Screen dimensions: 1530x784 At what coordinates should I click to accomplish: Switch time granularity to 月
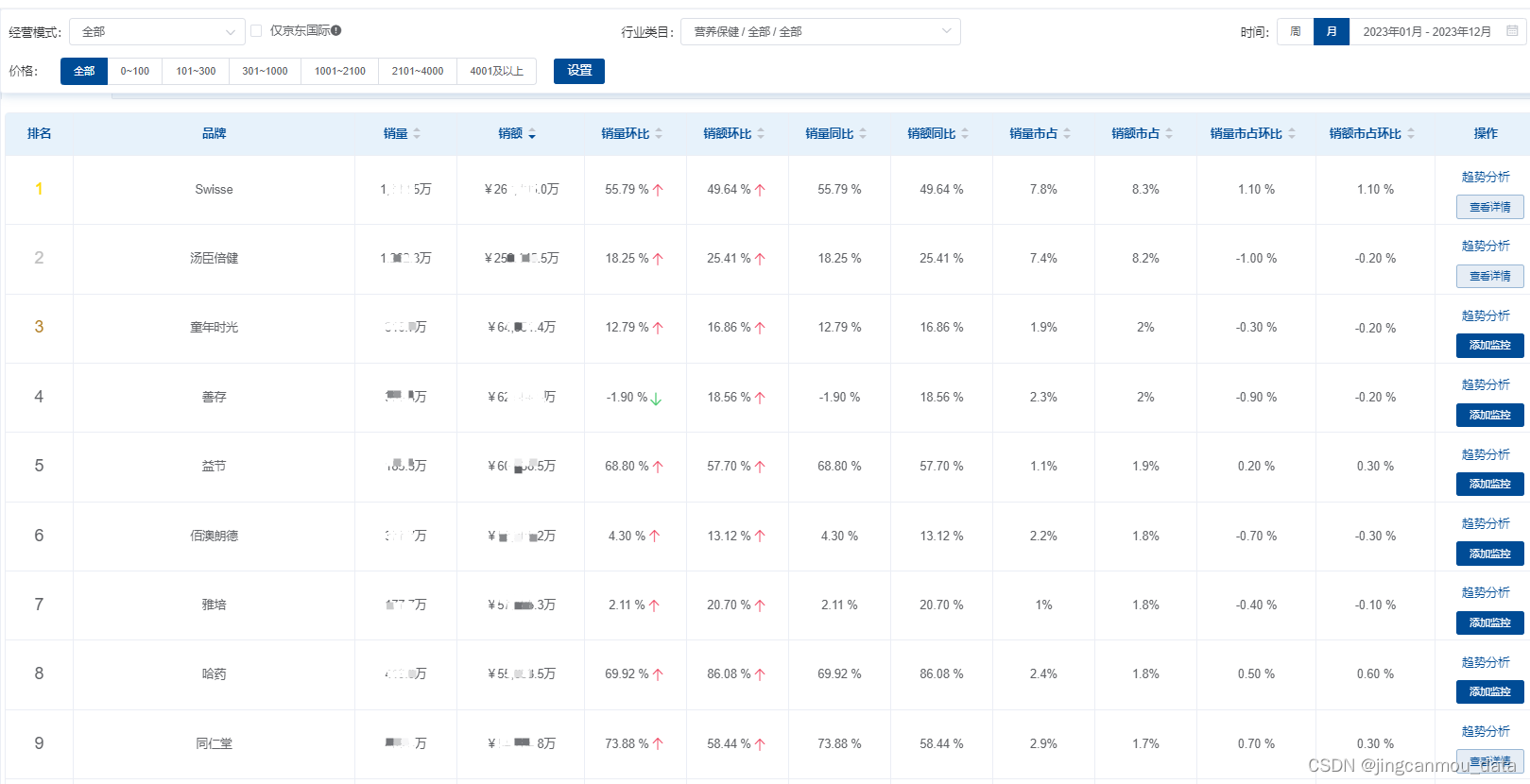click(x=1332, y=32)
